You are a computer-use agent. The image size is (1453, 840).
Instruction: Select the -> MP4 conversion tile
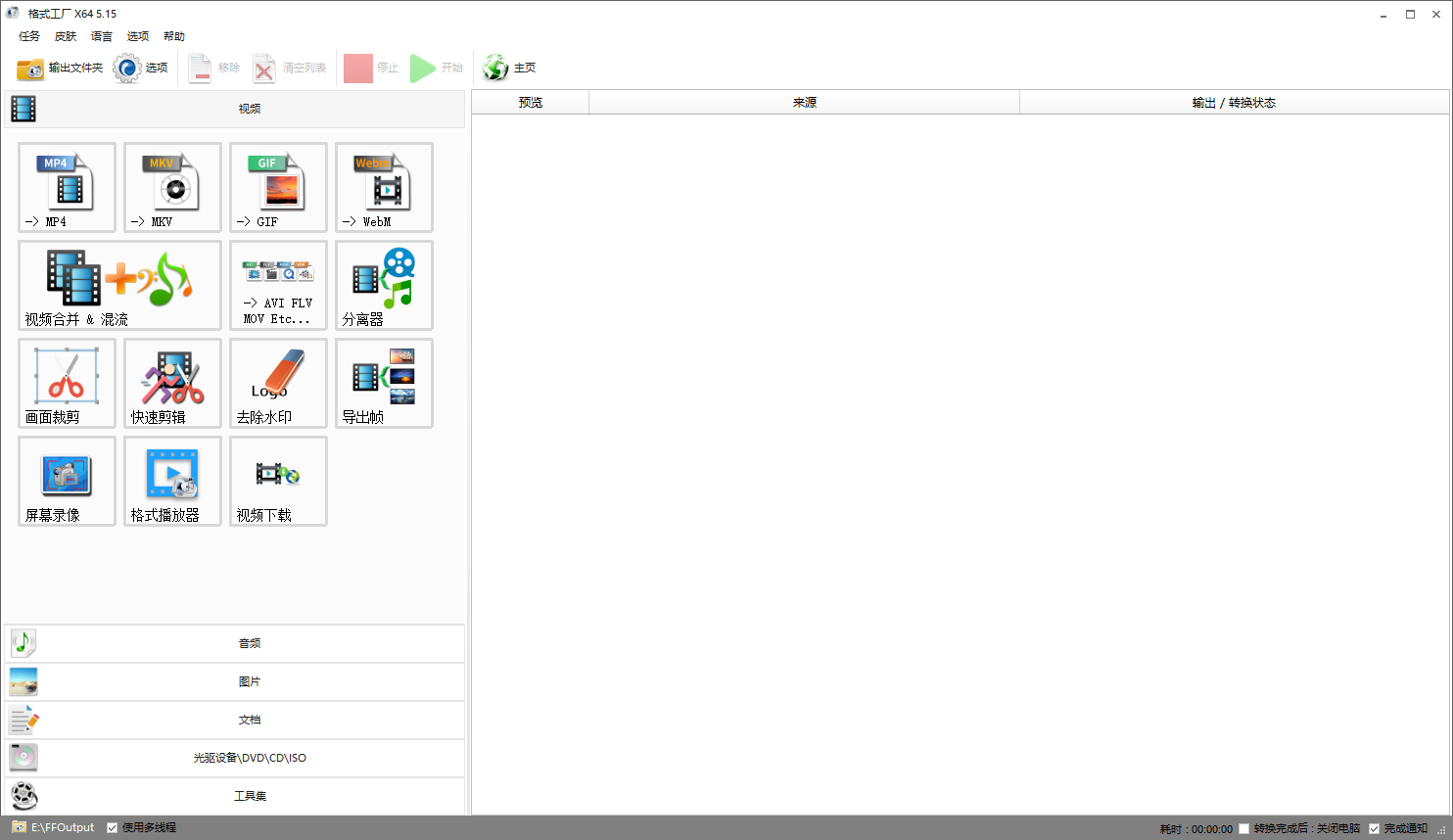tap(67, 187)
